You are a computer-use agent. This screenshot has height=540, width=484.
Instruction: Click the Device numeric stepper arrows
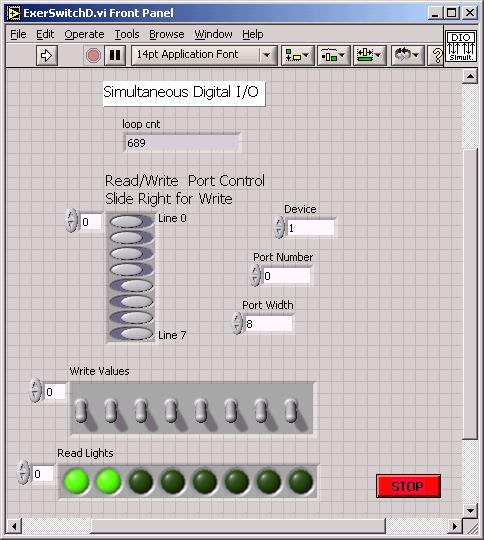pos(280,227)
